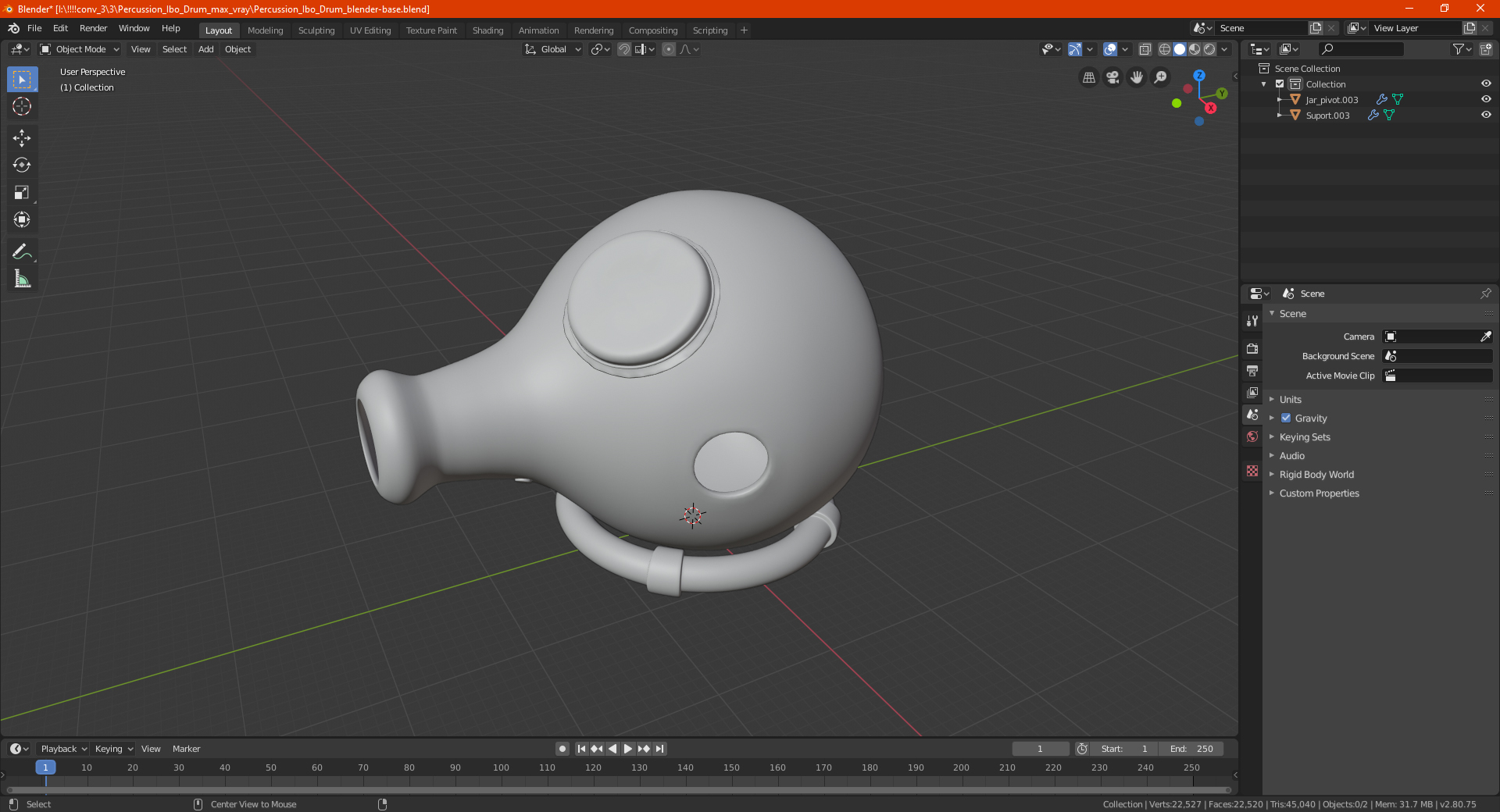Toggle X-ray view mode
The width and height of the screenshot is (1500, 812).
[x=1145, y=49]
